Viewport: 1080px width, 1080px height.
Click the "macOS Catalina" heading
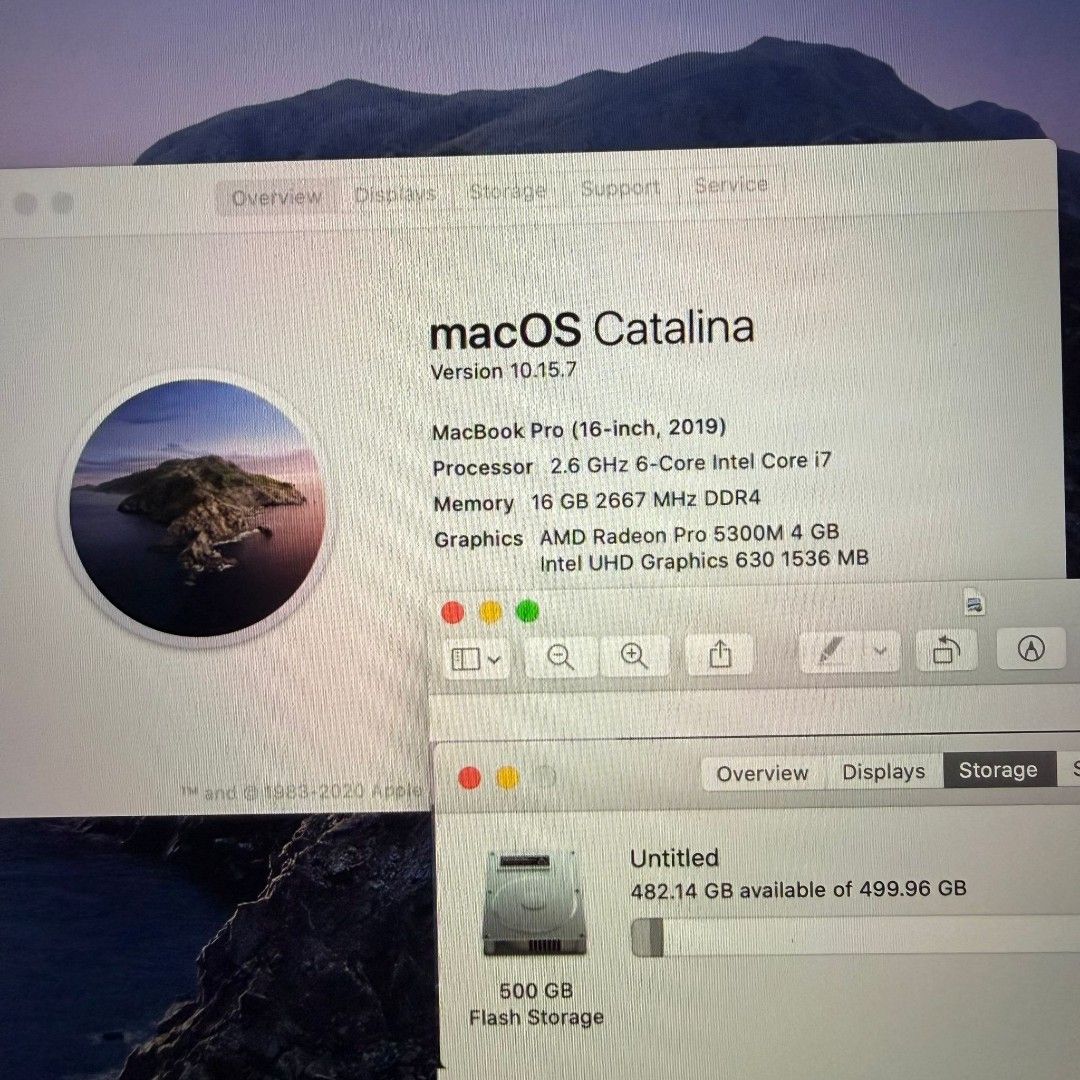(x=592, y=329)
